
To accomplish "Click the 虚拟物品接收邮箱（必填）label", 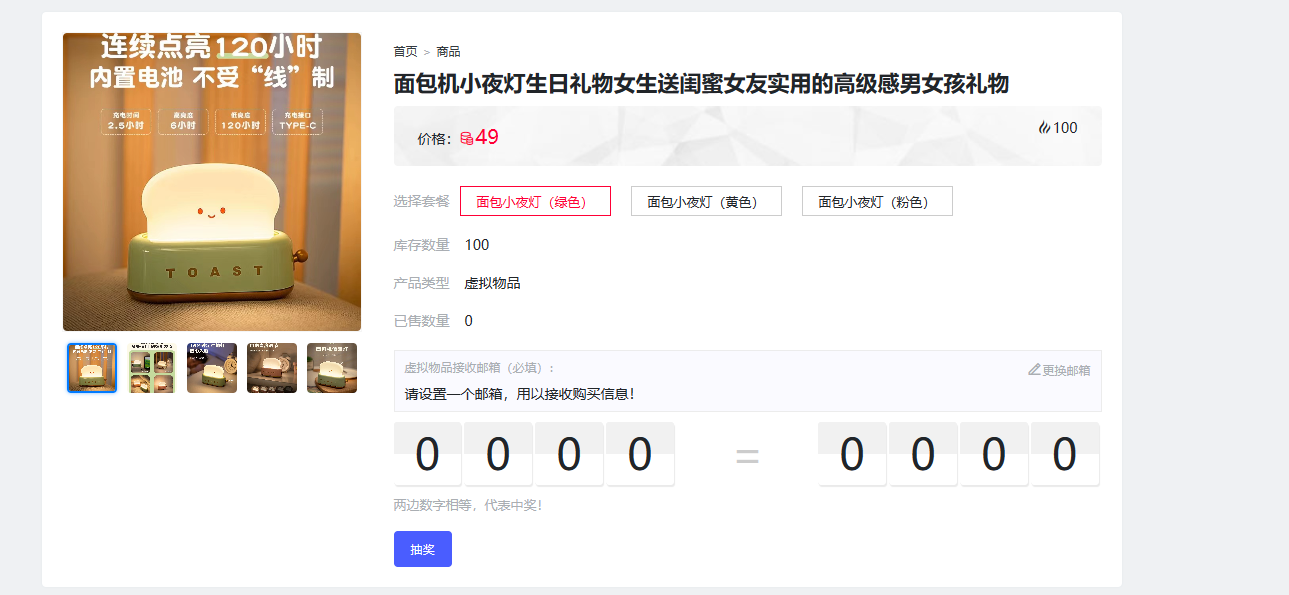I will click(479, 368).
